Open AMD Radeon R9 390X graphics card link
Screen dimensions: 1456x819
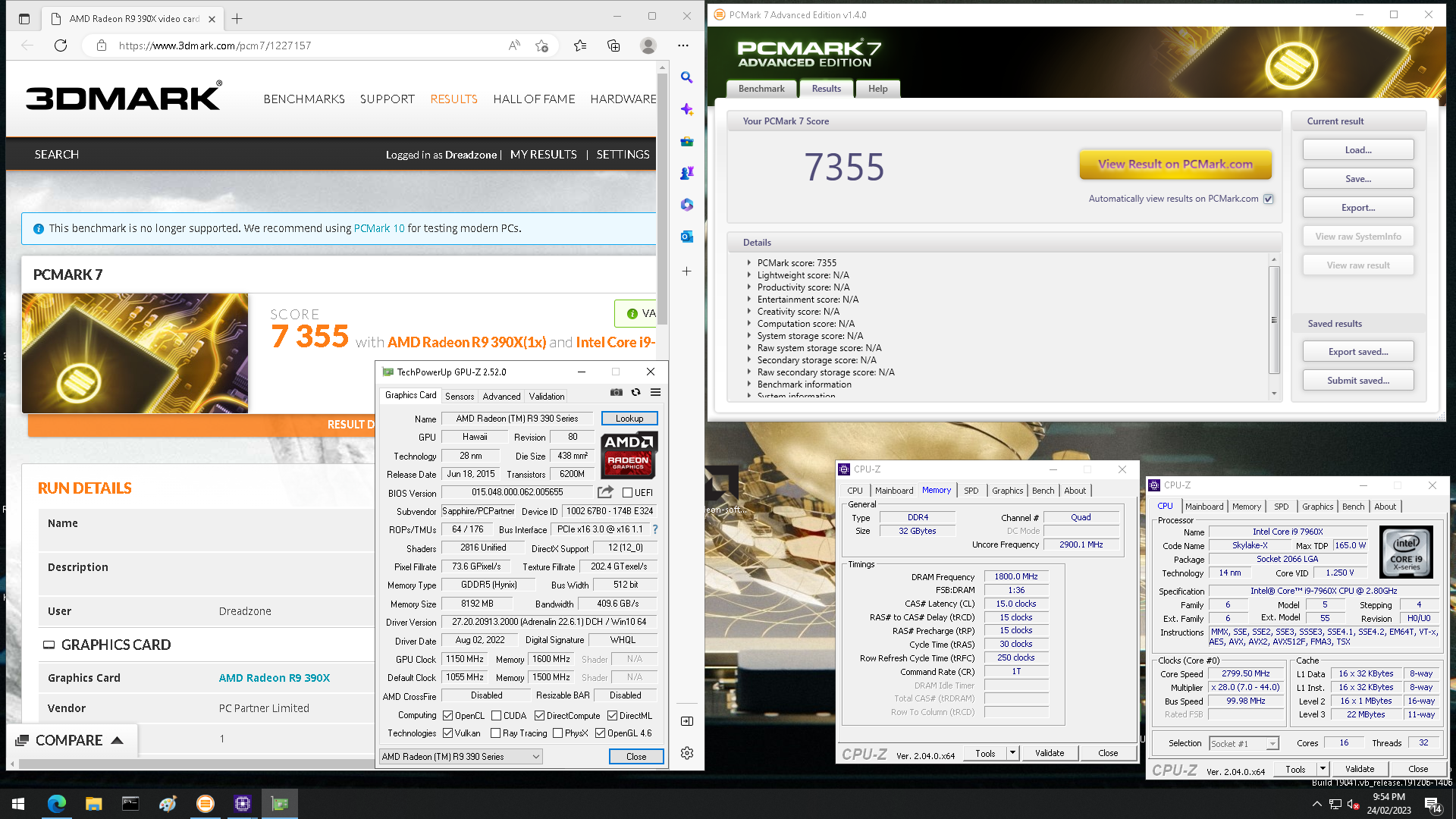[x=275, y=678]
